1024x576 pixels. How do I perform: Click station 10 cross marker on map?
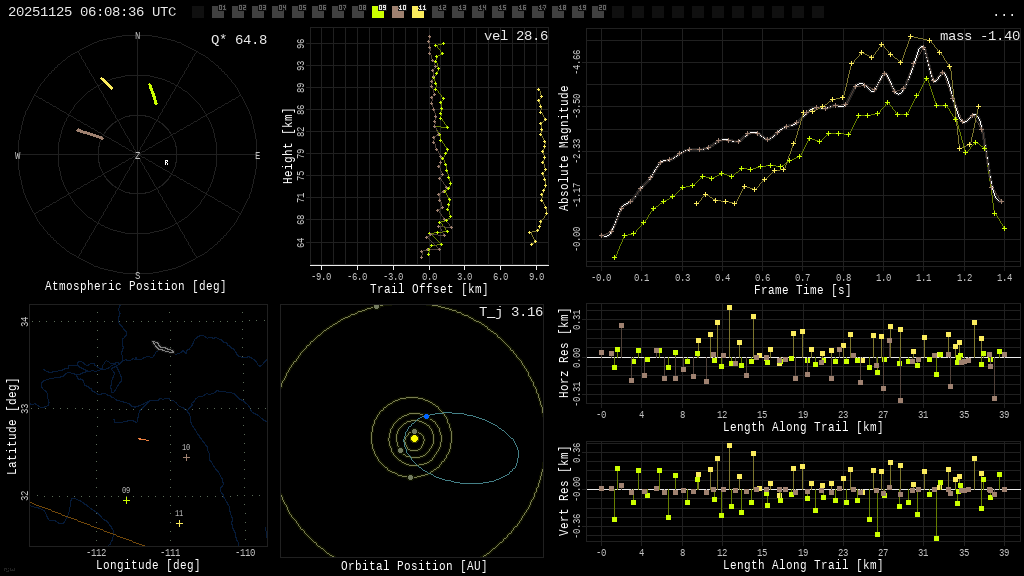click(186, 457)
